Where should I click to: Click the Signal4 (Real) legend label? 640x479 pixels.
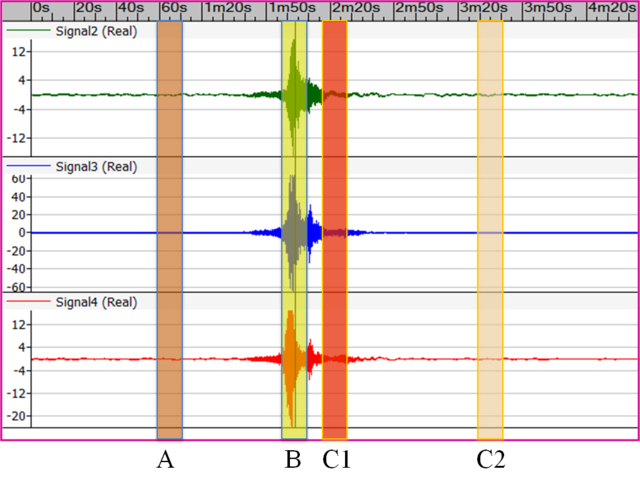(x=96, y=302)
